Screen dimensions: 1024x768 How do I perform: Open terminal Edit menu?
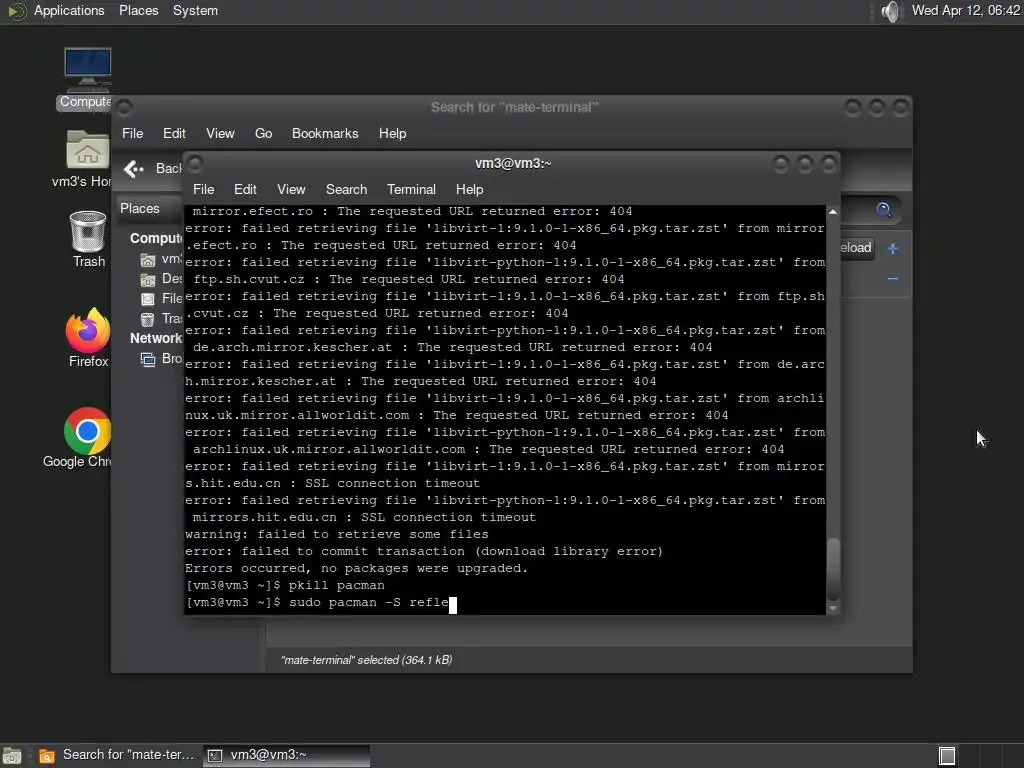(x=245, y=189)
